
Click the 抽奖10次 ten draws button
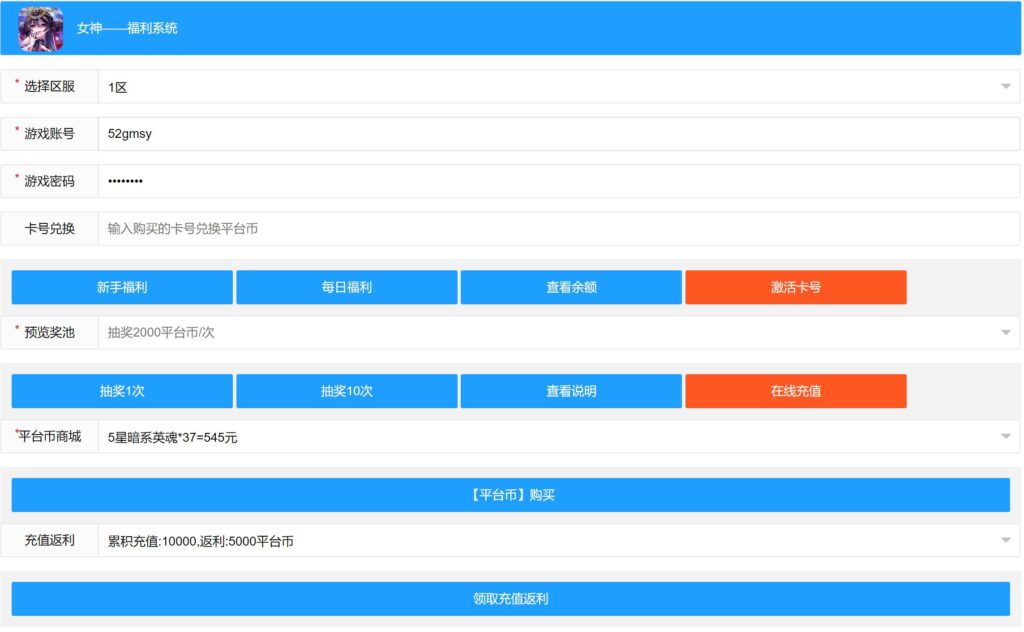click(346, 391)
